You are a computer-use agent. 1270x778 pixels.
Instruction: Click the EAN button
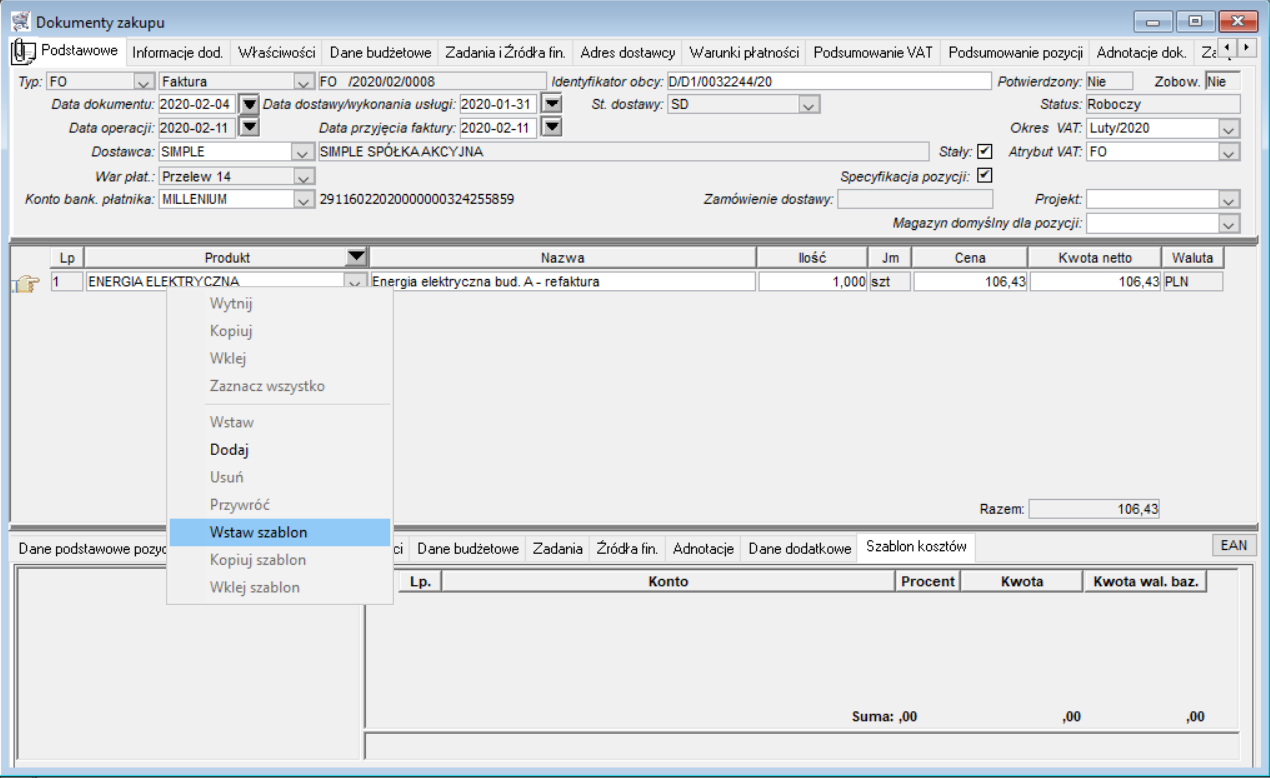[1234, 545]
